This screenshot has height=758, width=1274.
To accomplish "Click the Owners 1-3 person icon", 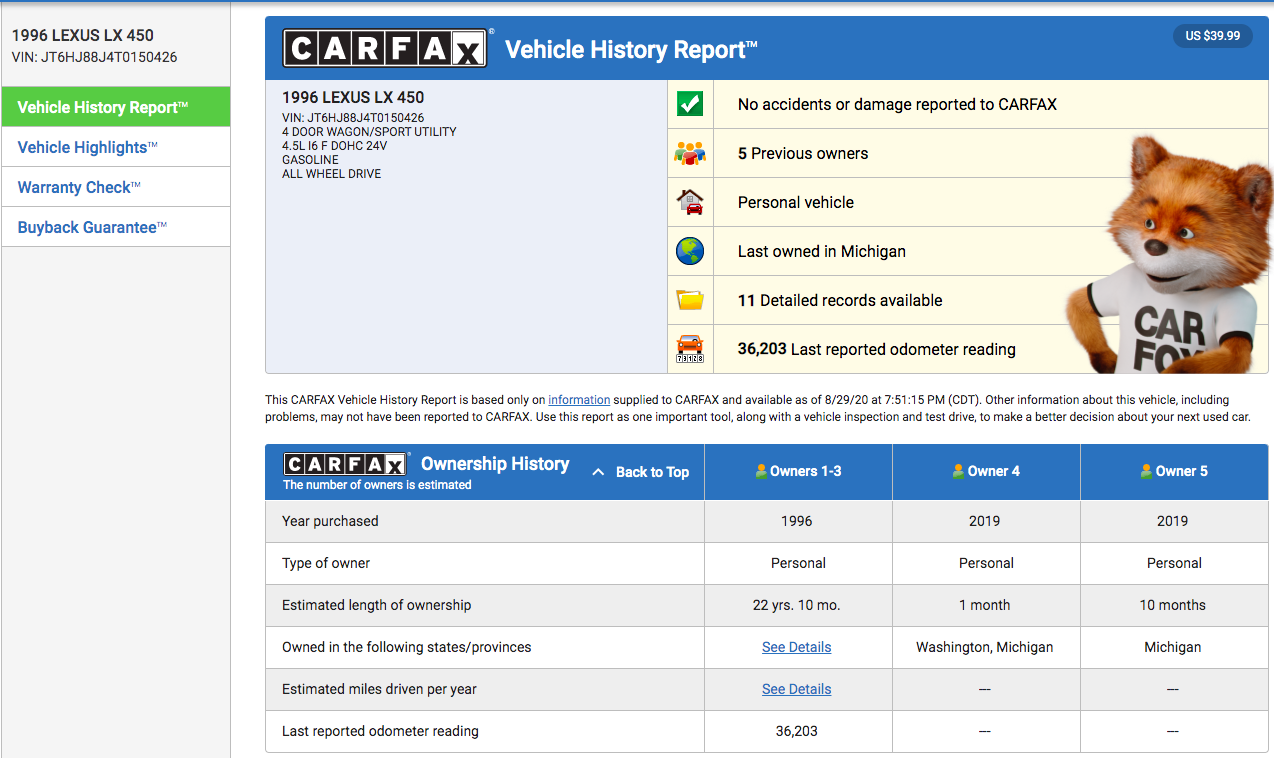I will click(x=761, y=472).
